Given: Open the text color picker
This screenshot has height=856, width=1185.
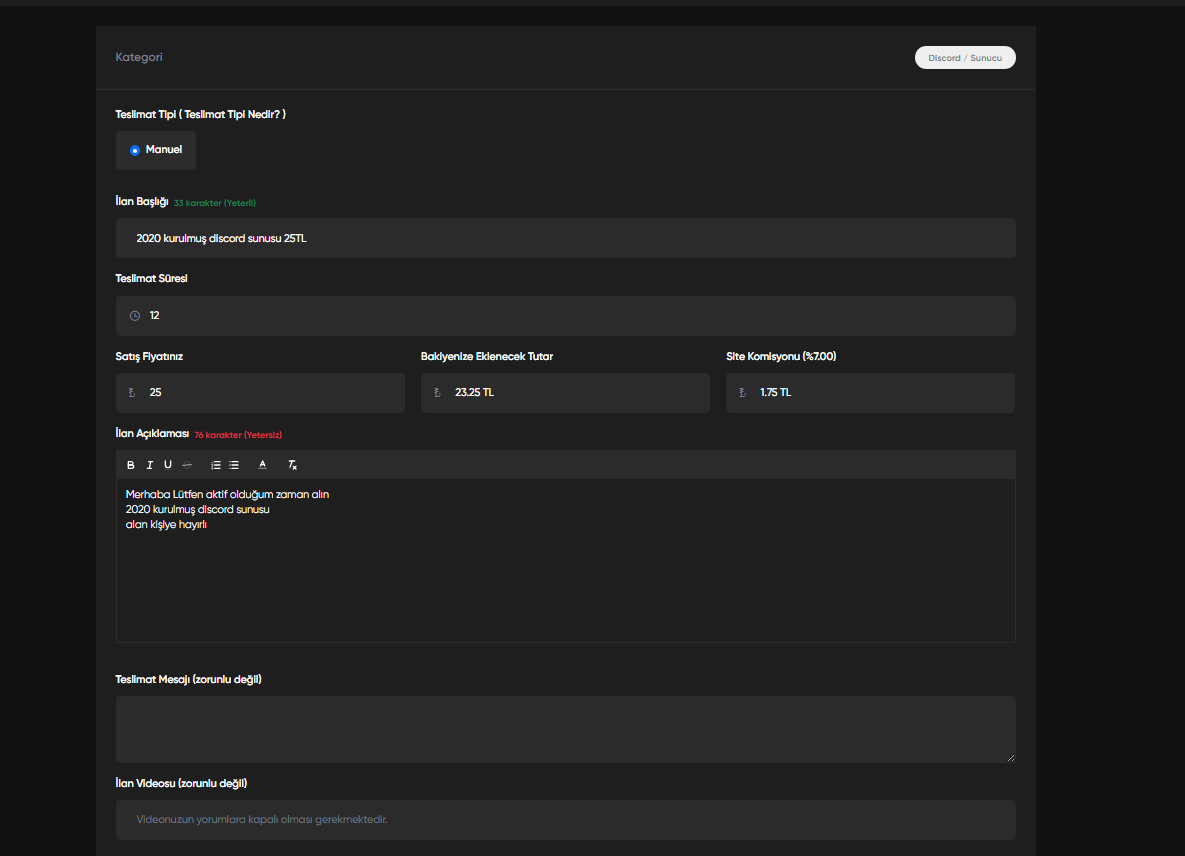Looking at the screenshot, I should coord(262,465).
